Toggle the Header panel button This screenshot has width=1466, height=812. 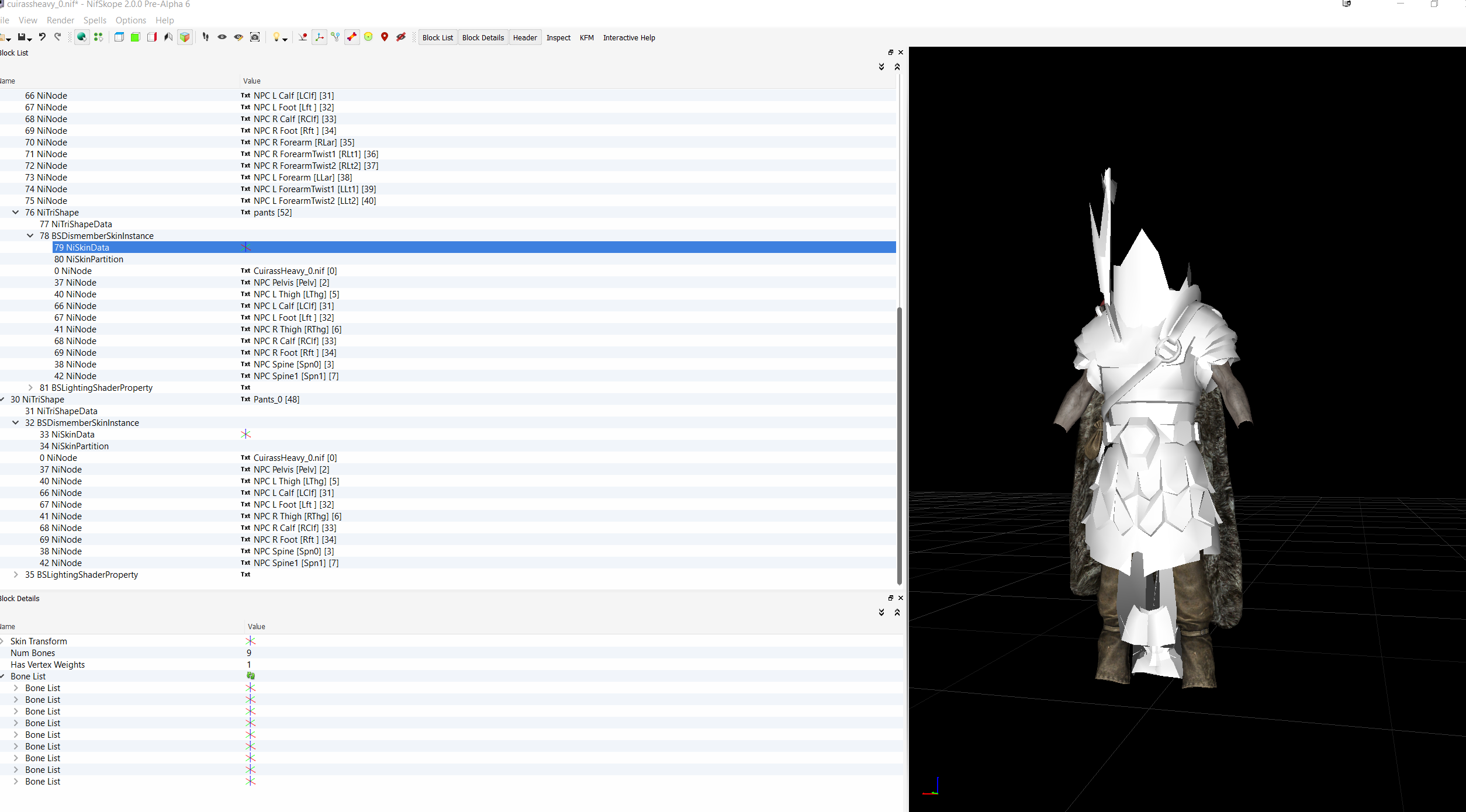click(x=525, y=37)
